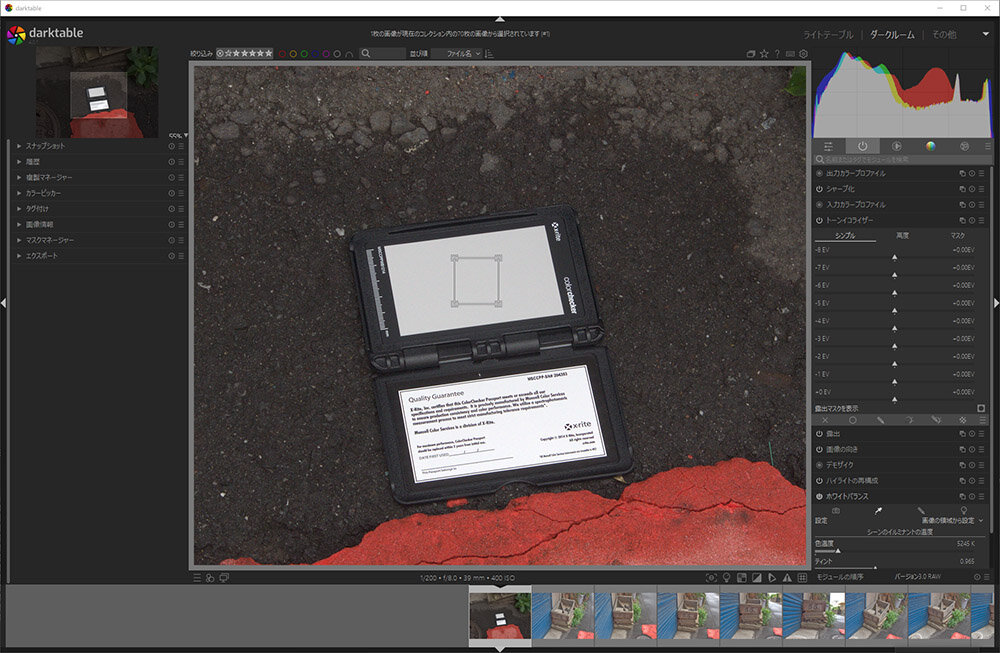The image size is (1000, 653).
Task: Disable the トーンイコライザー module
Action: 820,220
